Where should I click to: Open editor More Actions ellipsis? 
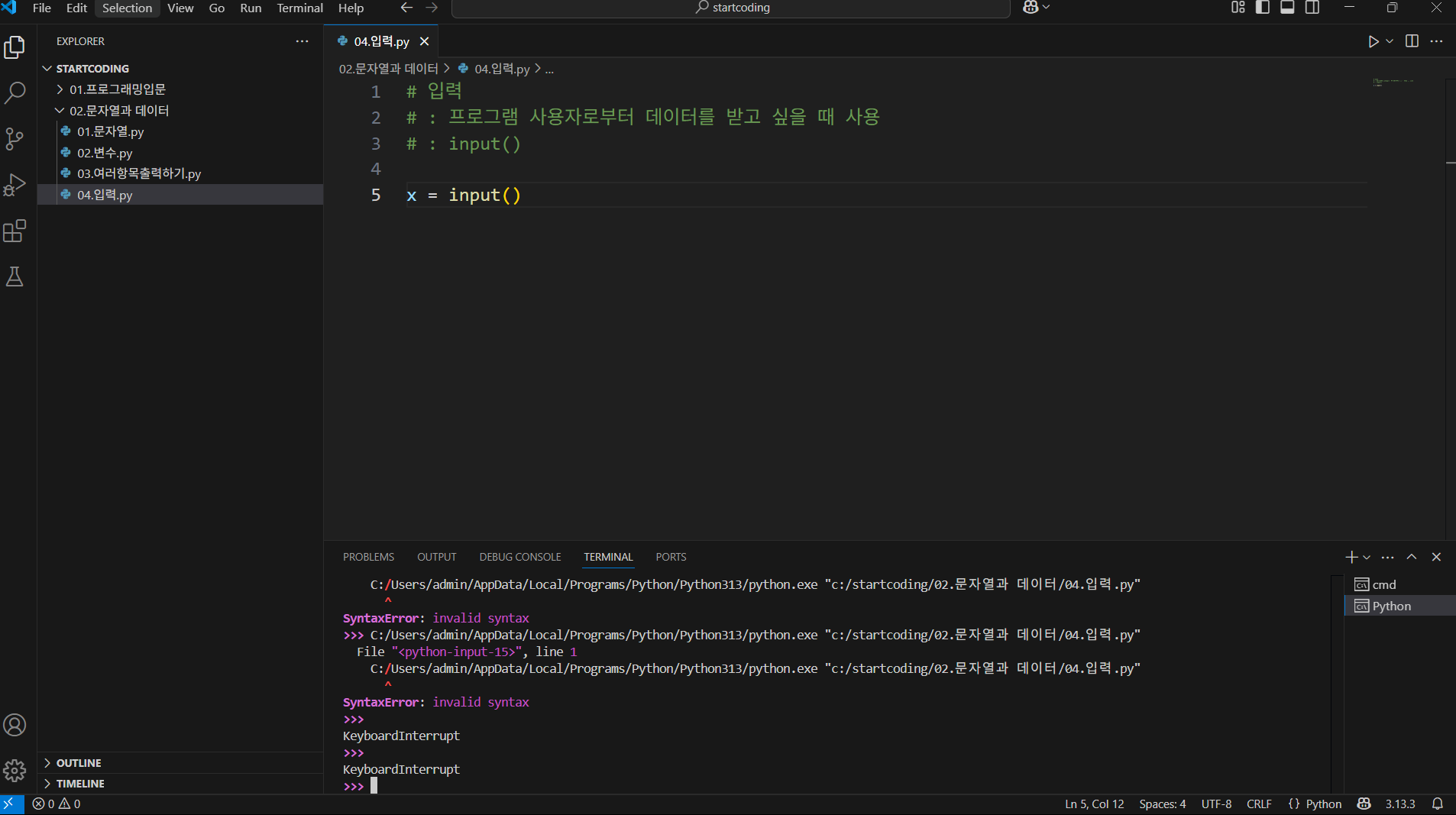pos(1436,41)
